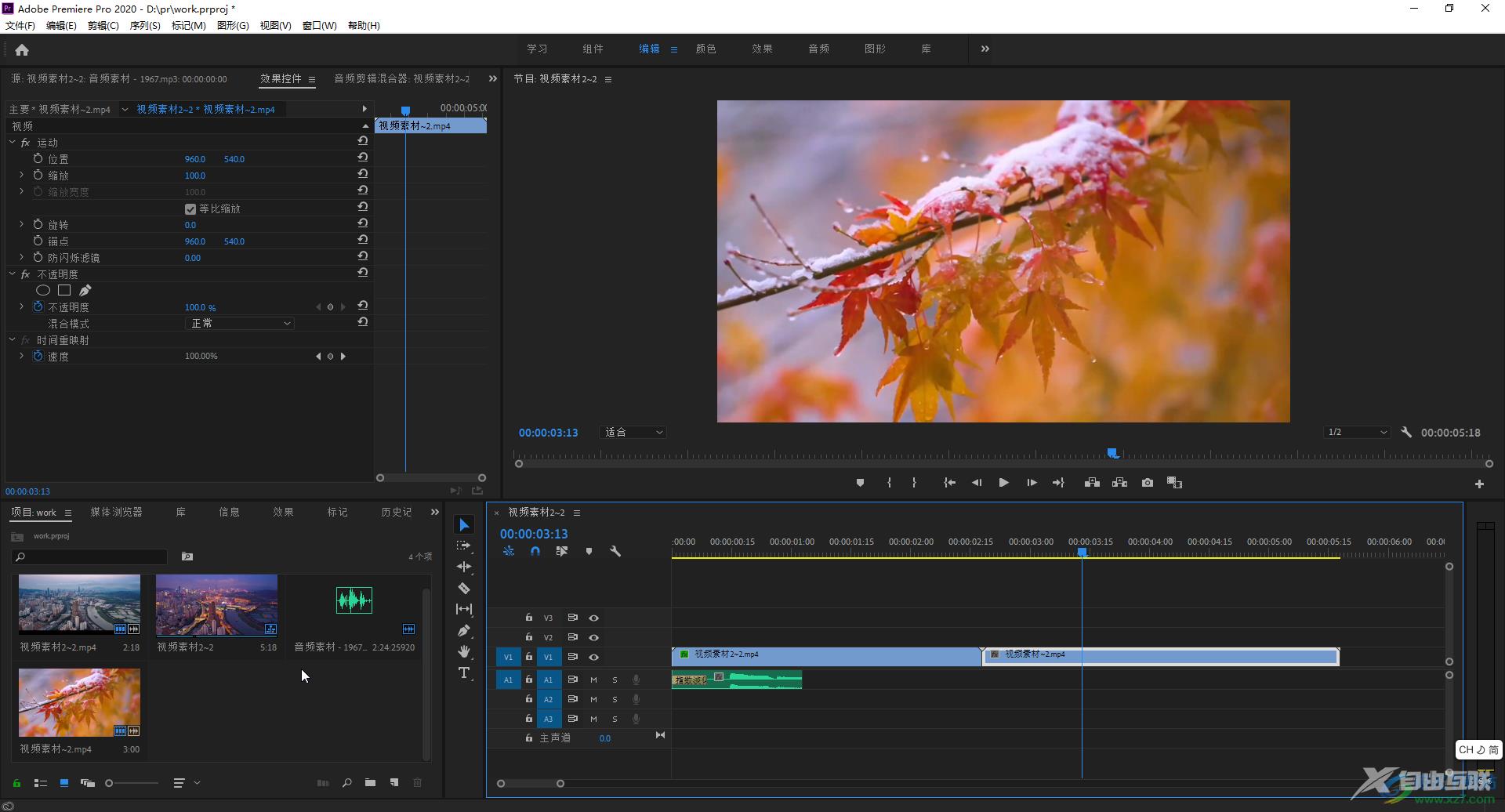Step forward one frame
This screenshot has width=1505, height=812.
point(1032,483)
